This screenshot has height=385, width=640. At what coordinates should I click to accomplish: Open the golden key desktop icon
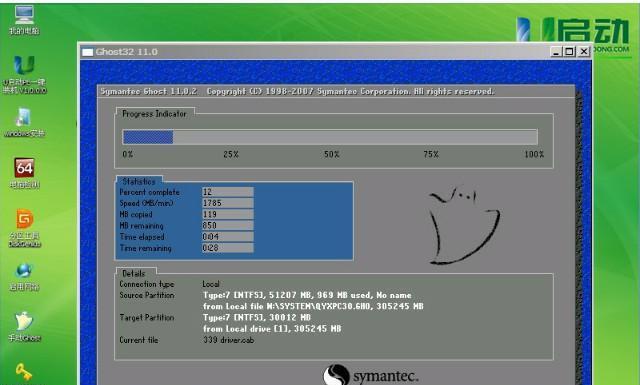tap(24, 372)
